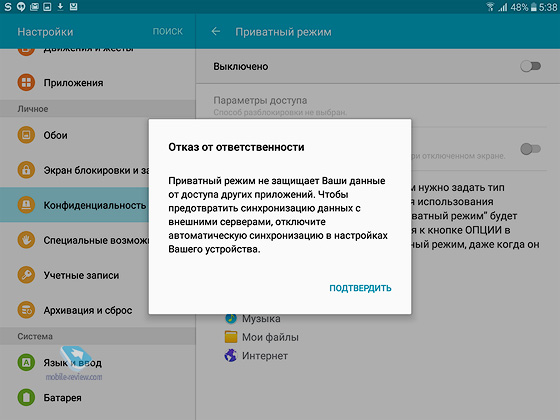The image size is (560, 420).
Task: Click the accessibility hand icon
Action: [26, 240]
